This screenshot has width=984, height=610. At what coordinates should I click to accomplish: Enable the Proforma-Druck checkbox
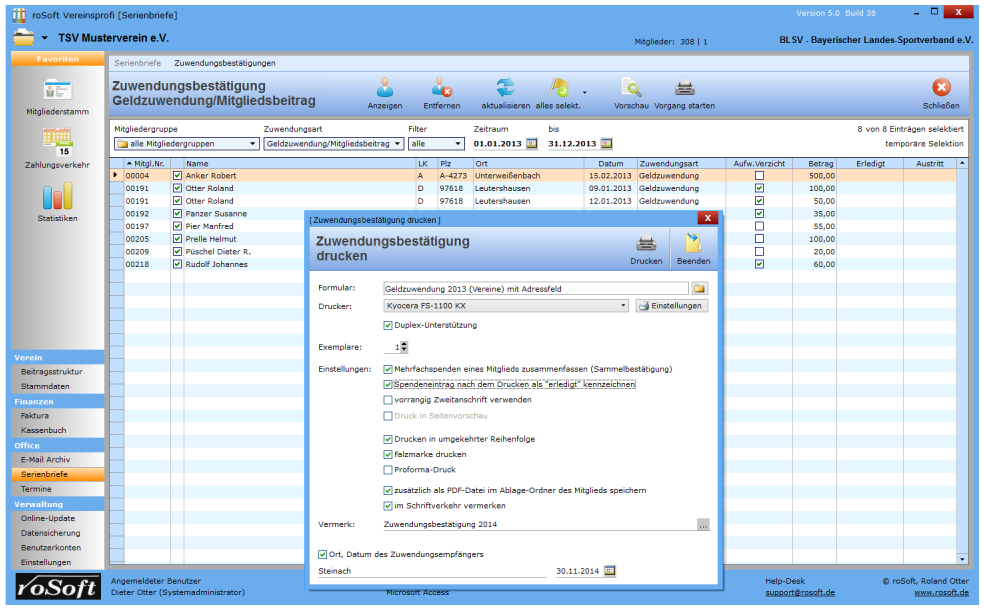tap(389, 469)
